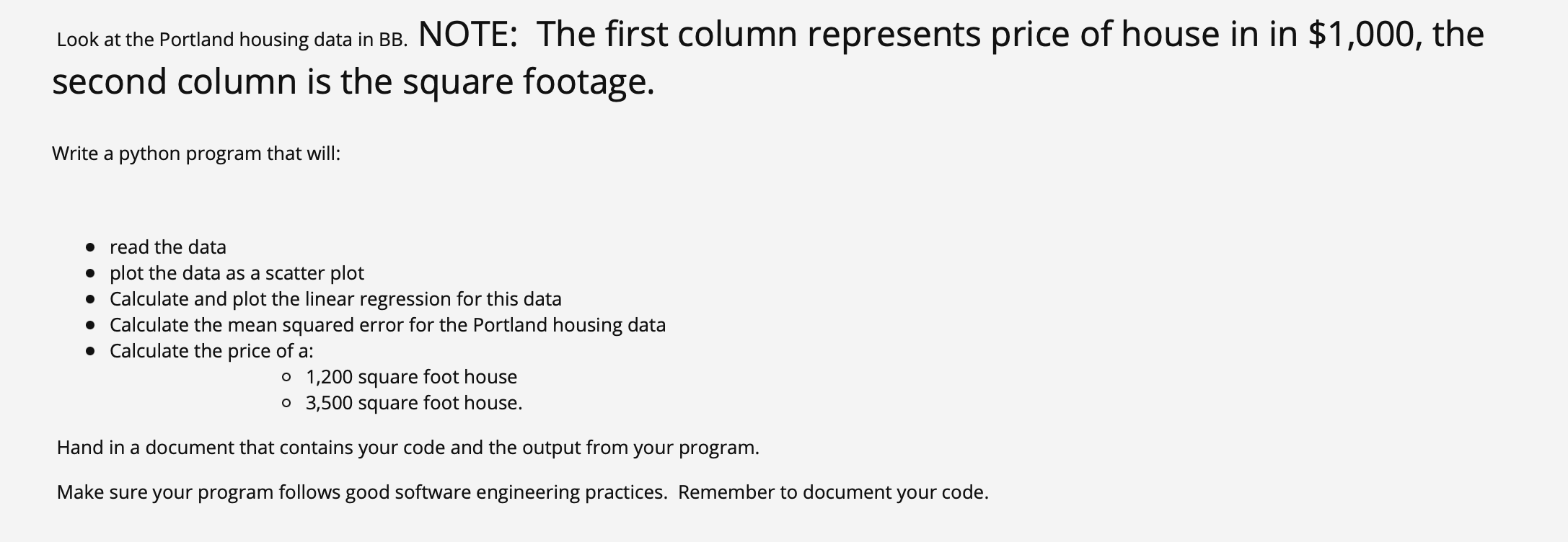Click the "Hand in a document" sentence
The width and height of the screenshot is (1568, 542).
point(408,448)
